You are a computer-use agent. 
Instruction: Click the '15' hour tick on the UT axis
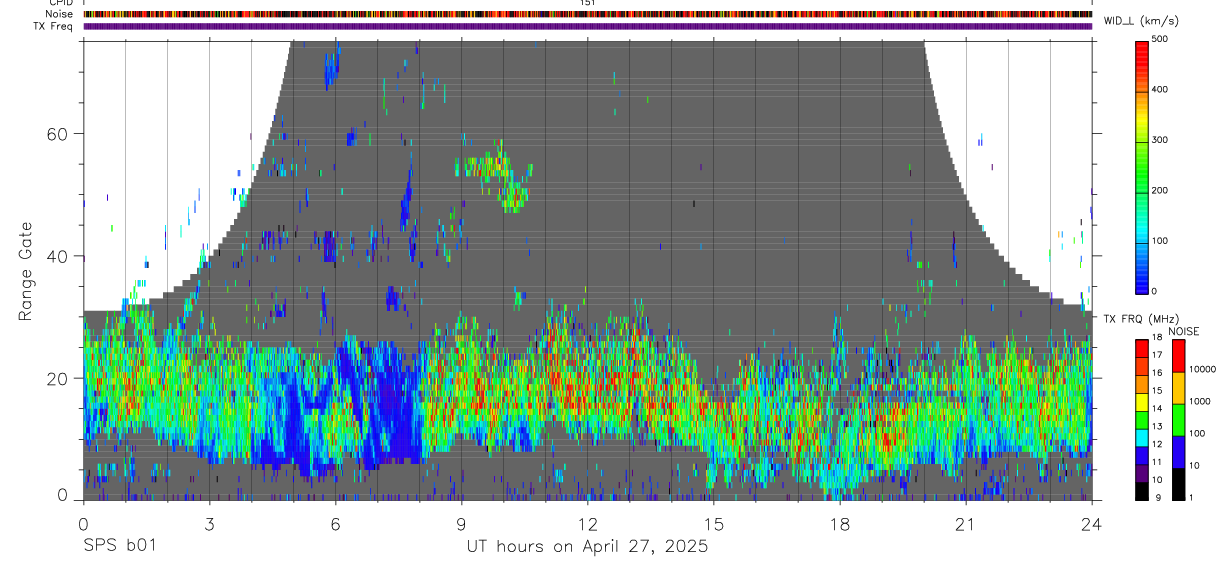coord(714,524)
